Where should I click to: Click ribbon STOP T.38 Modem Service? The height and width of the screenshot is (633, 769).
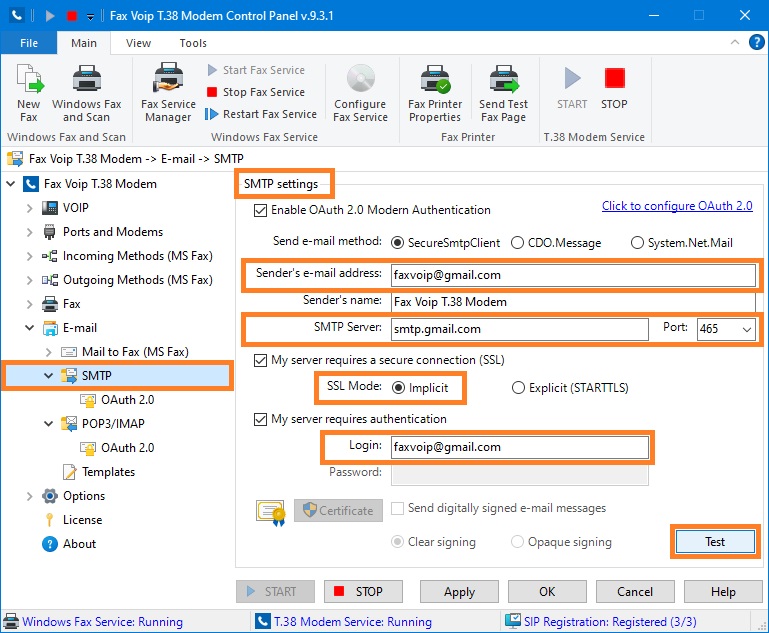pos(614,88)
